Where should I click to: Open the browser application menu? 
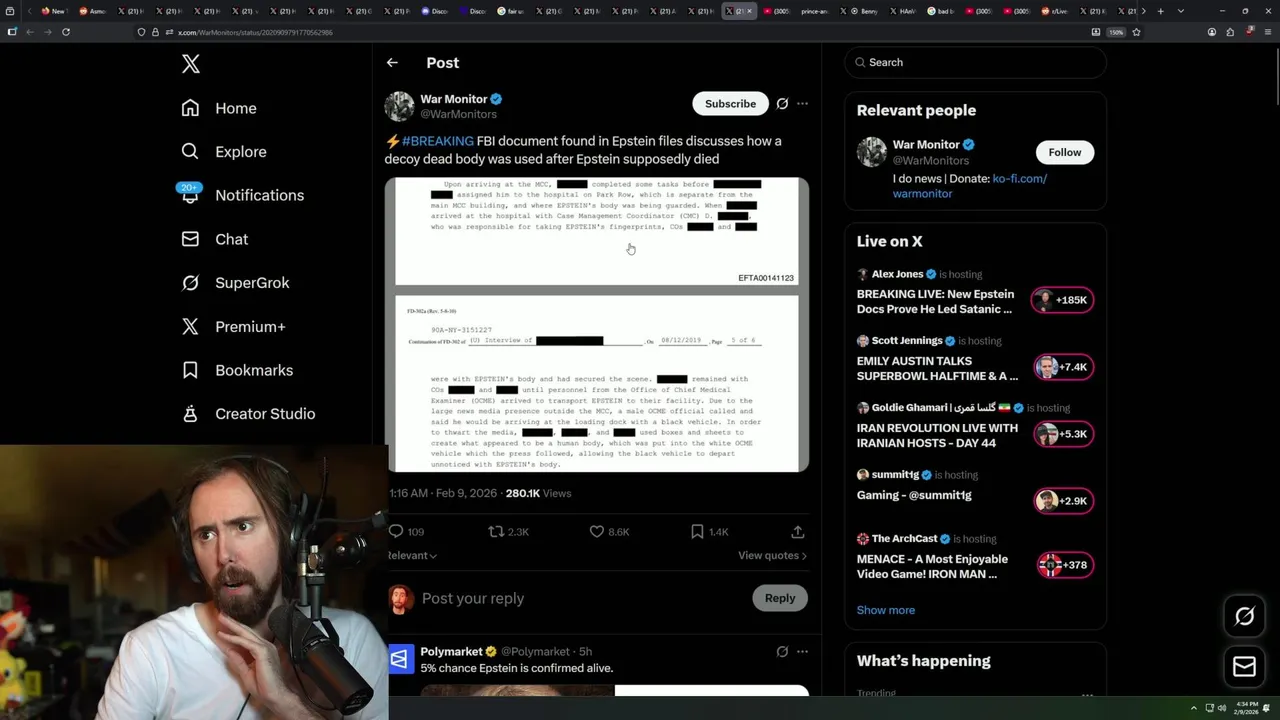1267,32
